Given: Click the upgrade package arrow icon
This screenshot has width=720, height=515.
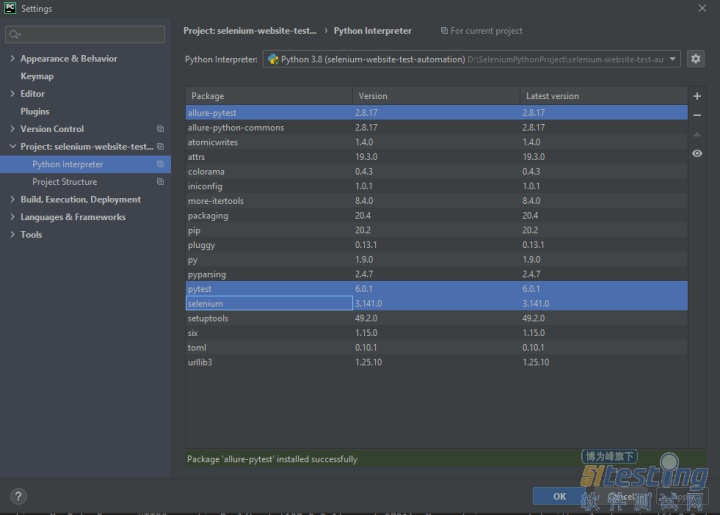Looking at the screenshot, I should coord(697,134).
